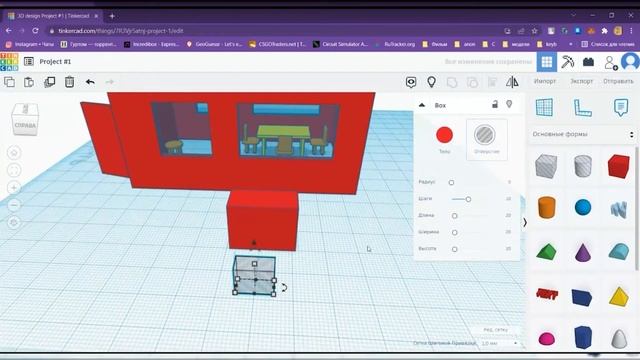The image size is (640, 360).
Task: Reload the browser page
Action: (36, 31)
